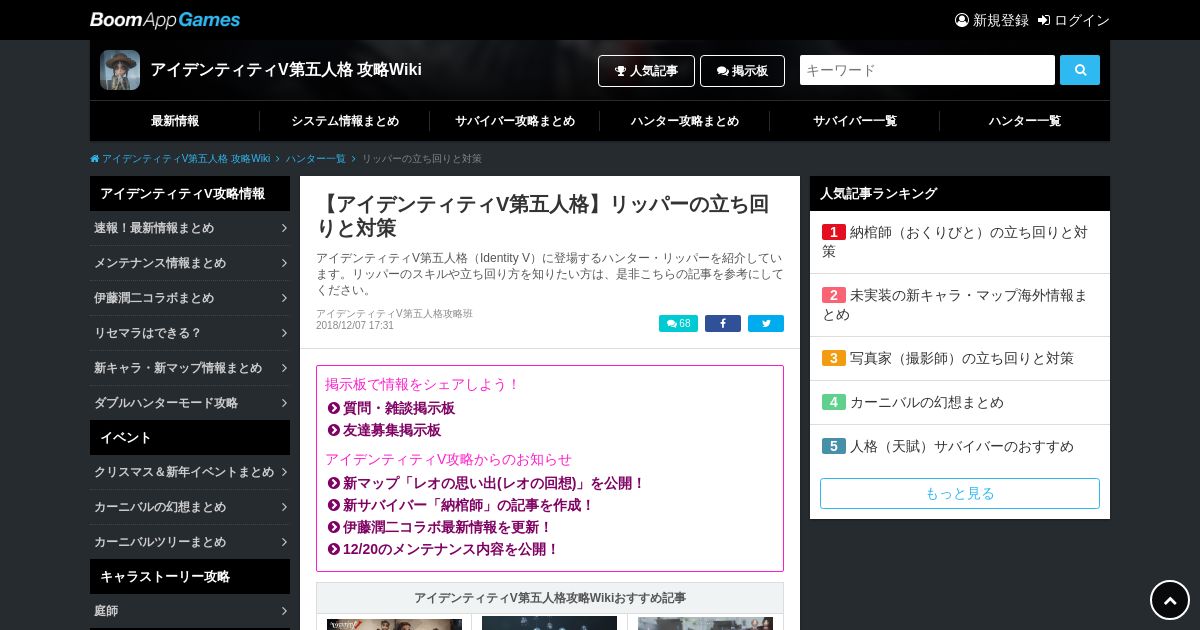Click 伊藤潤二コラボ最新情報を更新 link
This screenshot has height=630, width=1200.
tap(448, 527)
